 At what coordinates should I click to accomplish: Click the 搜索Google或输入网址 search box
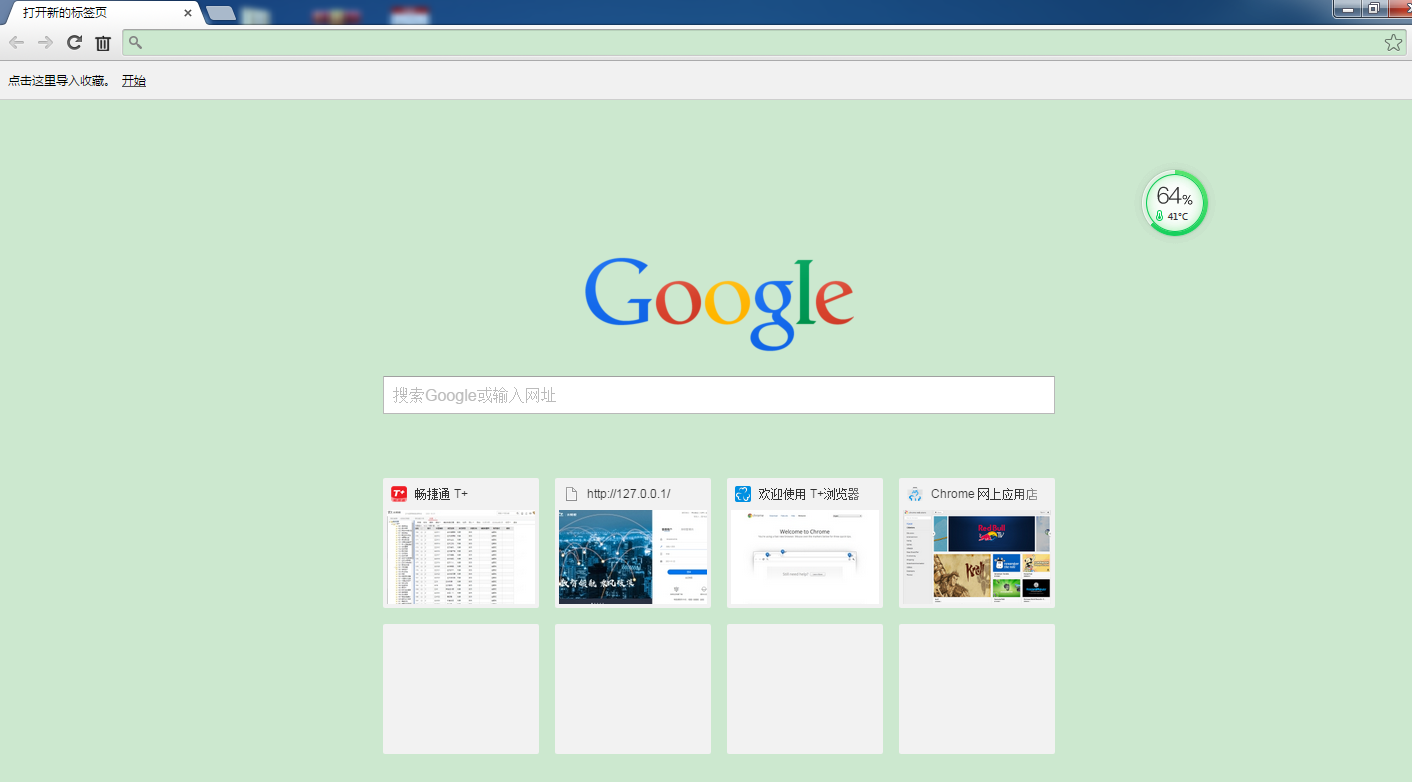(719, 395)
